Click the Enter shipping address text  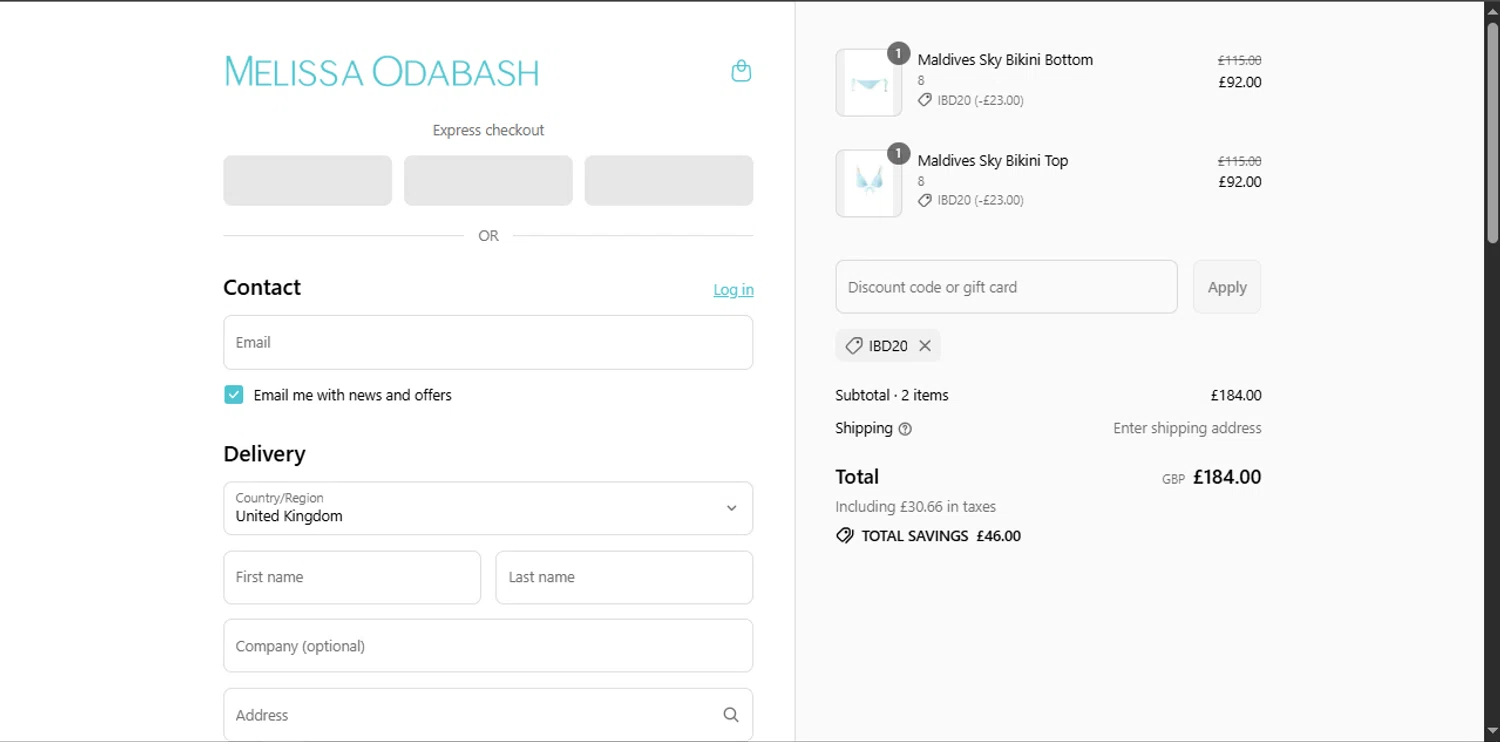tap(1187, 428)
